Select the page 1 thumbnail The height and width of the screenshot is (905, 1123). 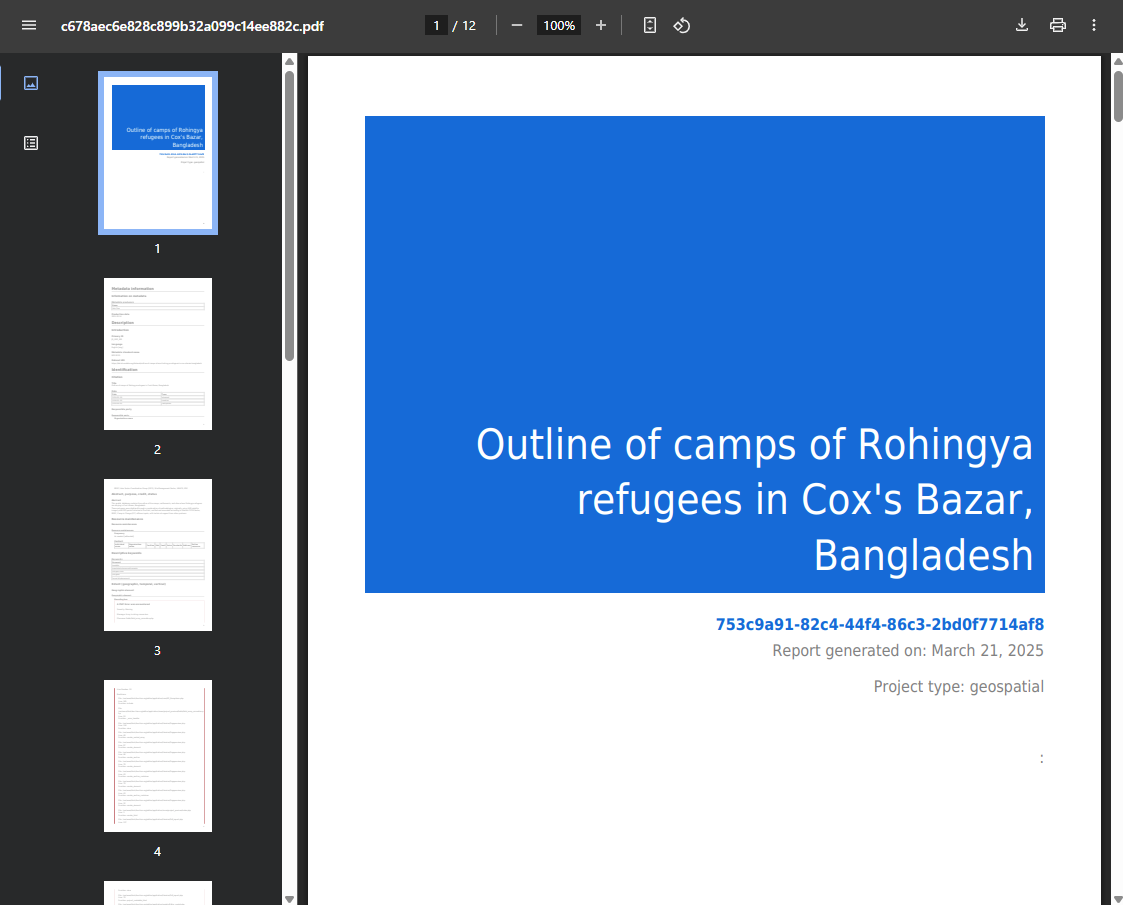[158, 153]
